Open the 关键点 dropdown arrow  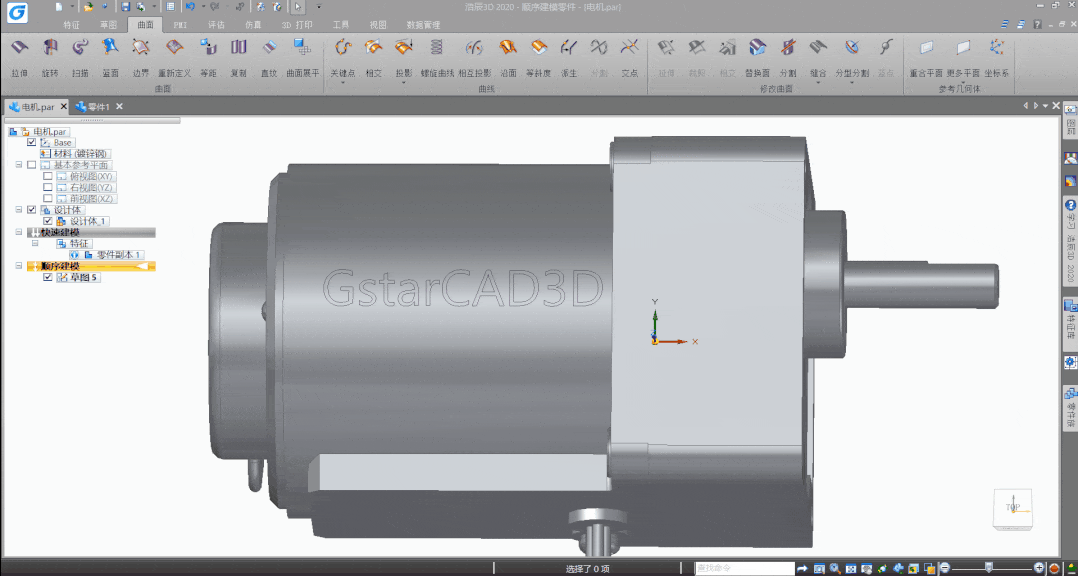point(342,83)
